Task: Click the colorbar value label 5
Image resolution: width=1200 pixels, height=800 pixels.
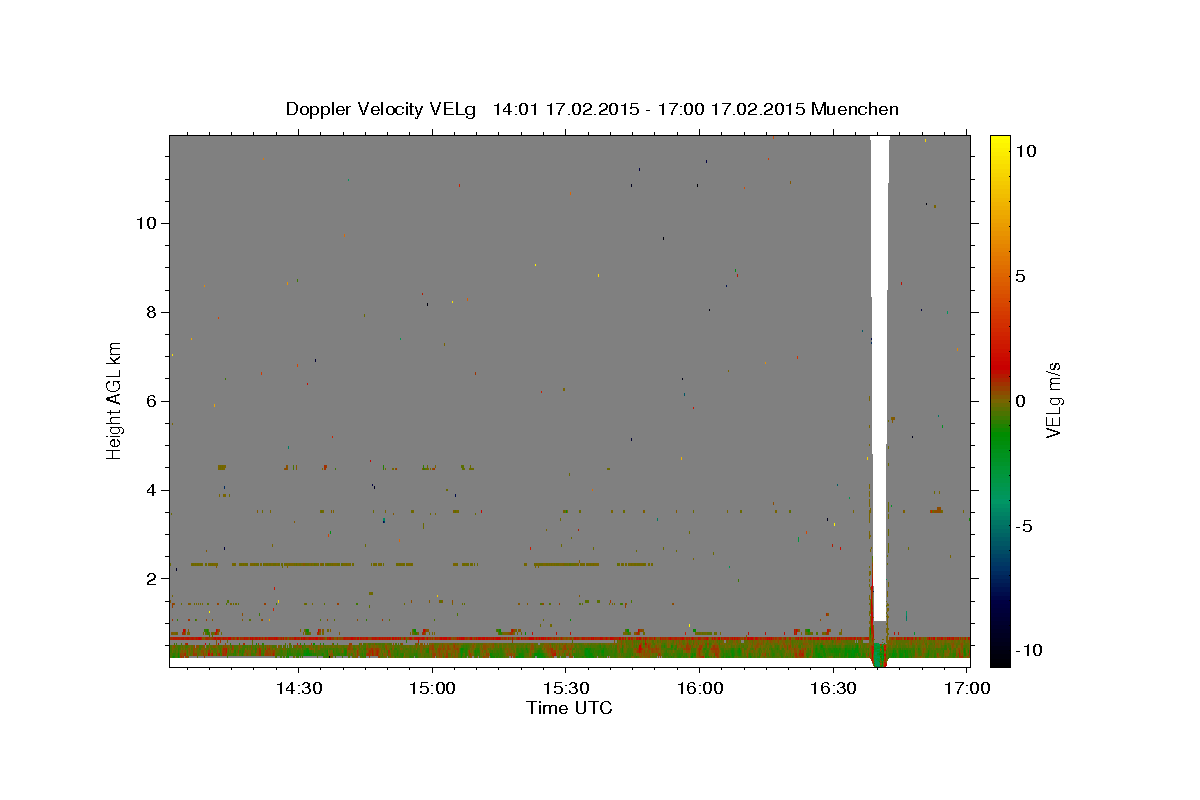Action: coord(1020,276)
